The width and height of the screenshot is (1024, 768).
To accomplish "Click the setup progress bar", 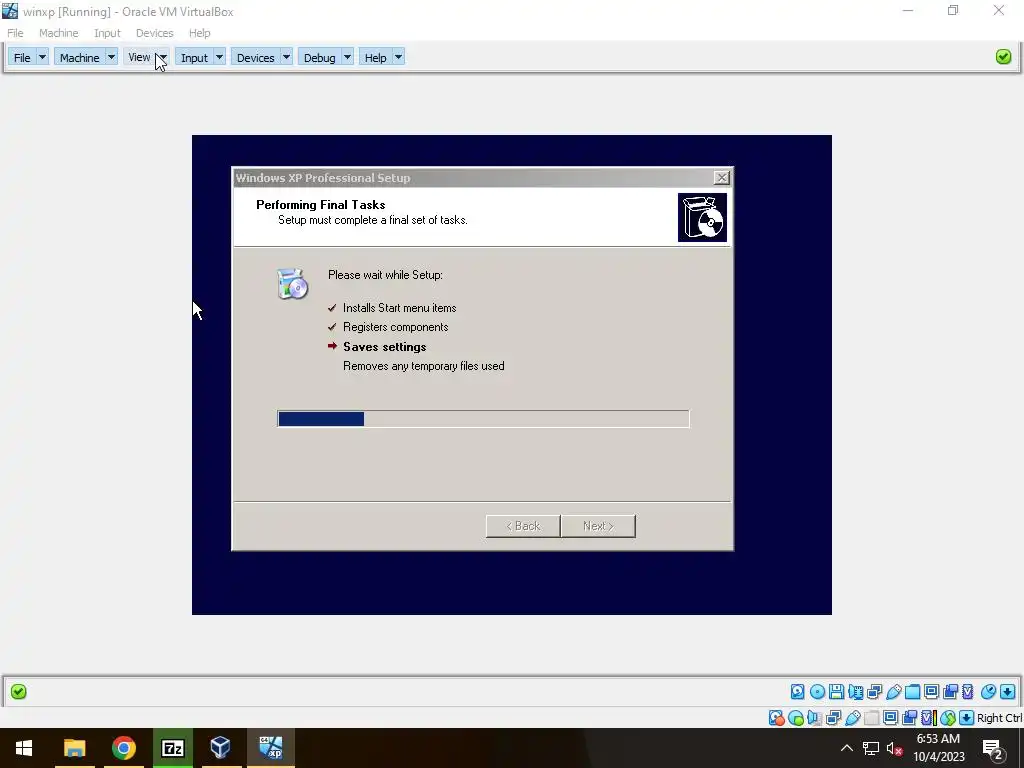I will tap(483, 419).
